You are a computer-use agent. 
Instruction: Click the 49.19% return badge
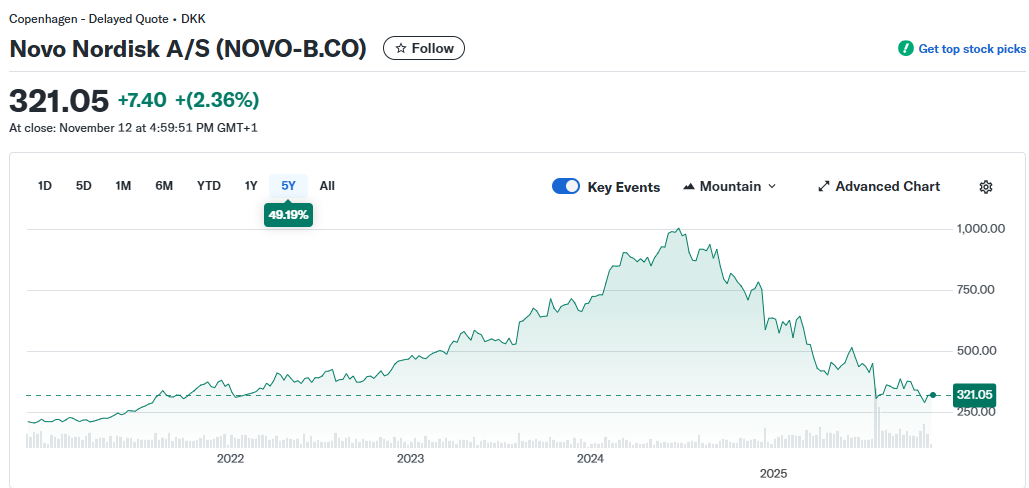click(288, 214)
